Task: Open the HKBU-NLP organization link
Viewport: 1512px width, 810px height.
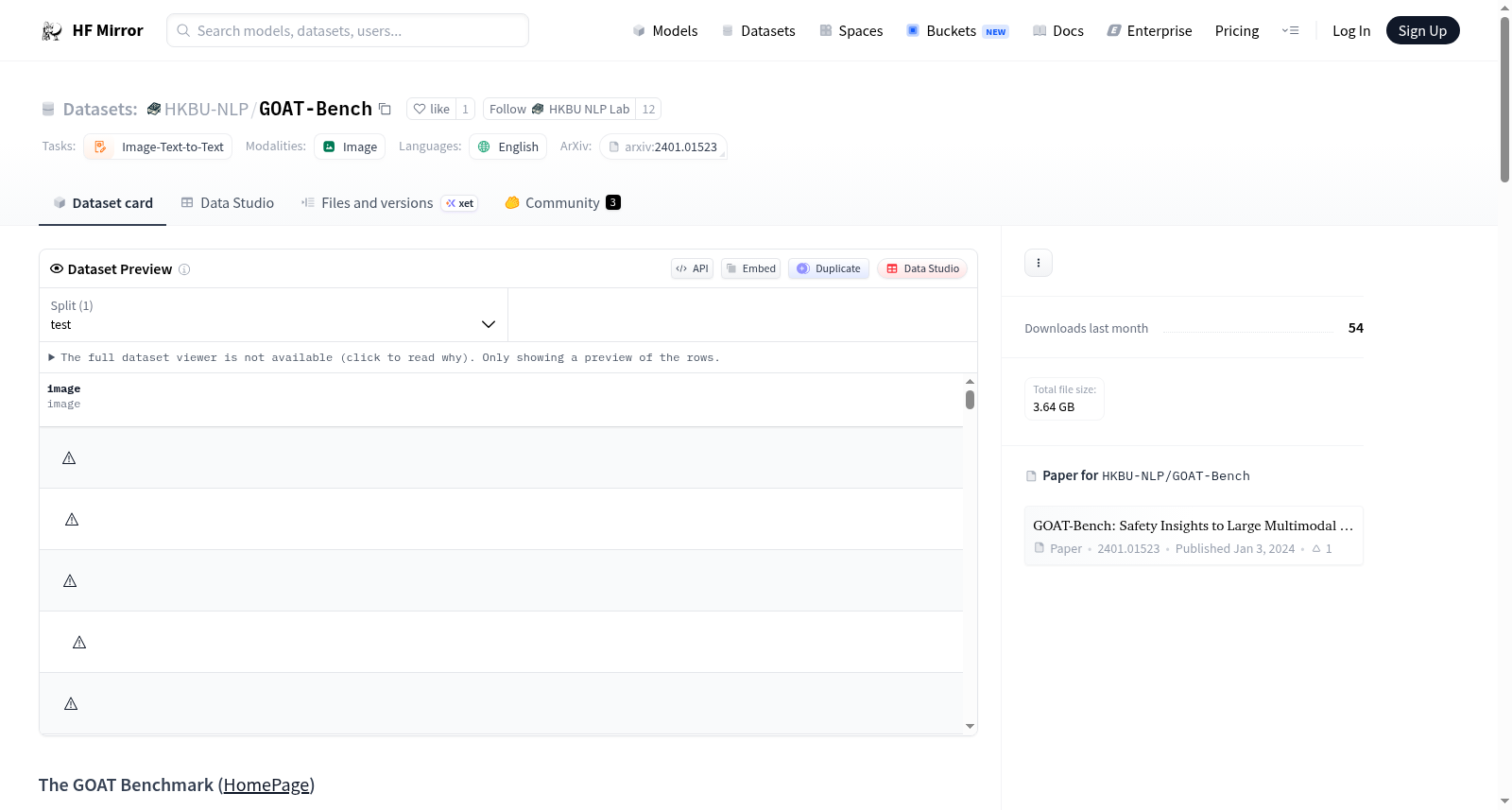Action: coord(206,109)
